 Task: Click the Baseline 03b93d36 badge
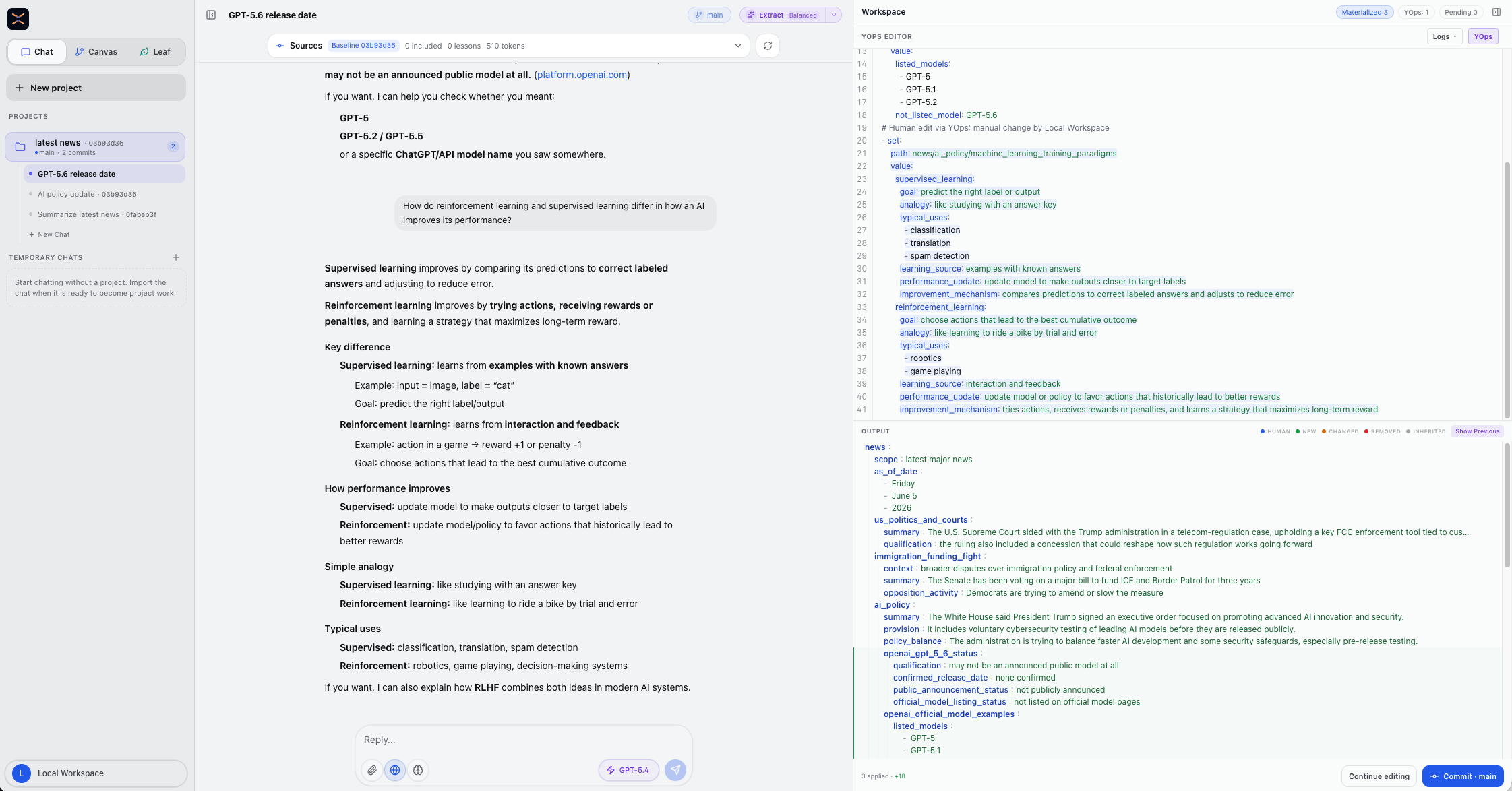pyautogui.click(x=363, y=46)
